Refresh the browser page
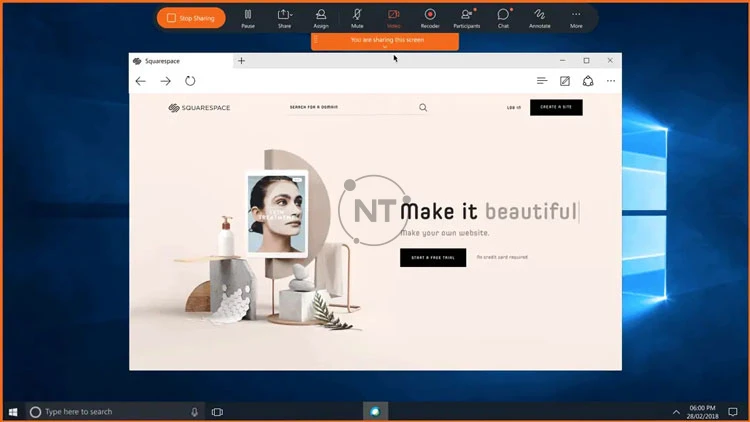The height and width of the screenshot is (422, 750). (x=190, y=81)
